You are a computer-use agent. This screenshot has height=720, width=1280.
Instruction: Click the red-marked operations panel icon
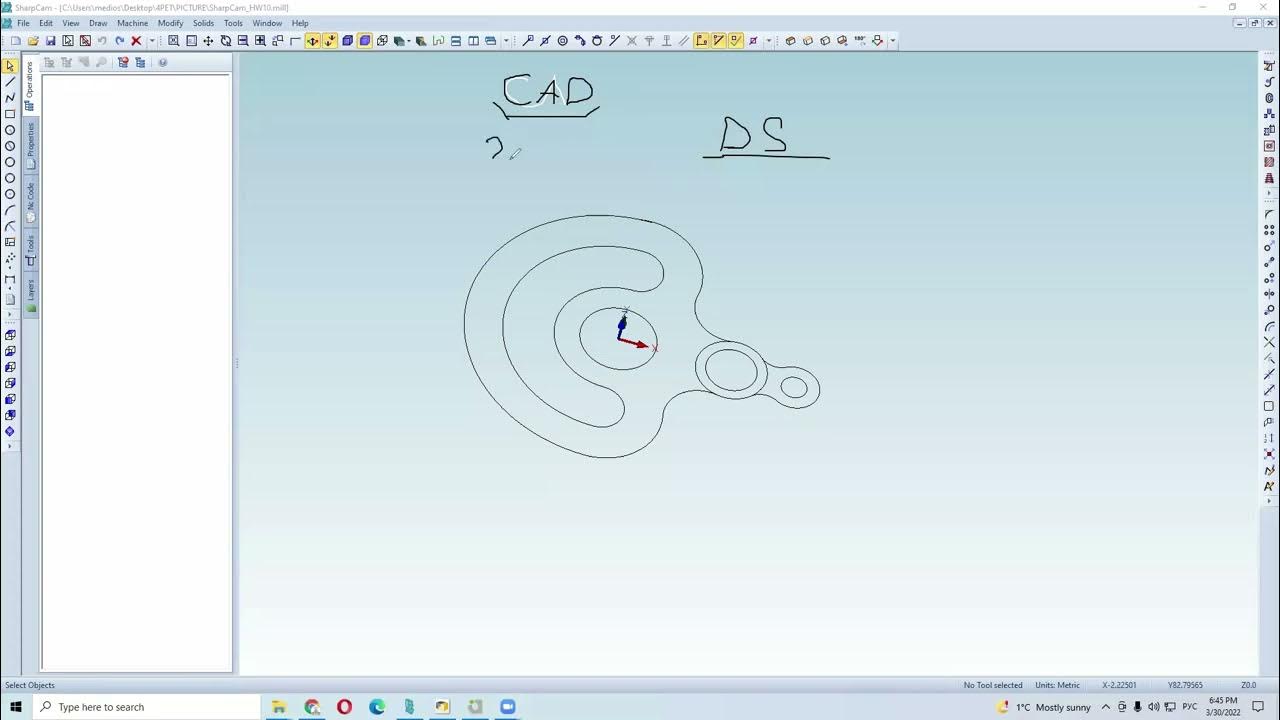123,62
